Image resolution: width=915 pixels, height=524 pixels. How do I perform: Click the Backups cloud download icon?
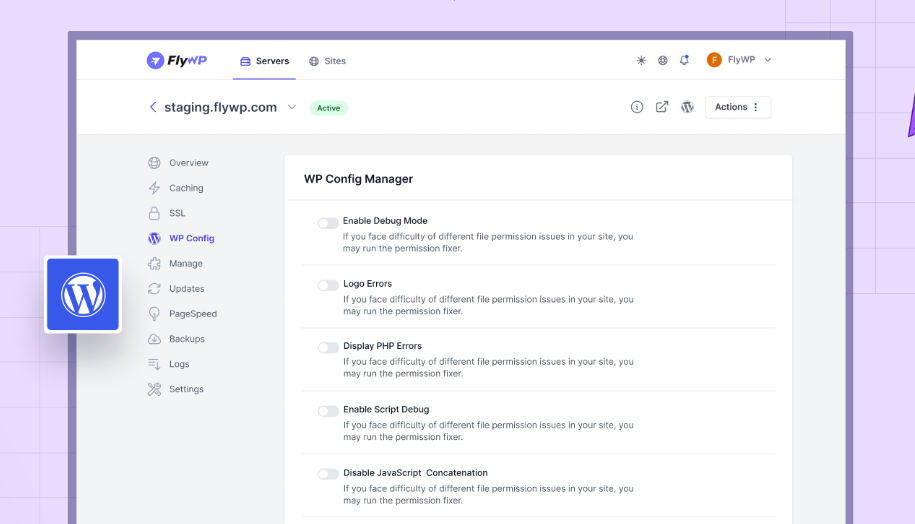pyautogui.click(x=154, y=338)
